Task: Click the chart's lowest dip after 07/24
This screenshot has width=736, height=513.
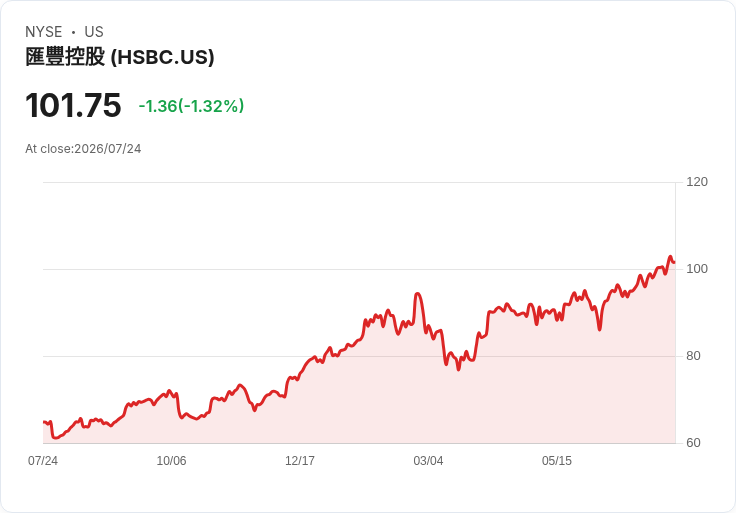Action: [55, 437]
